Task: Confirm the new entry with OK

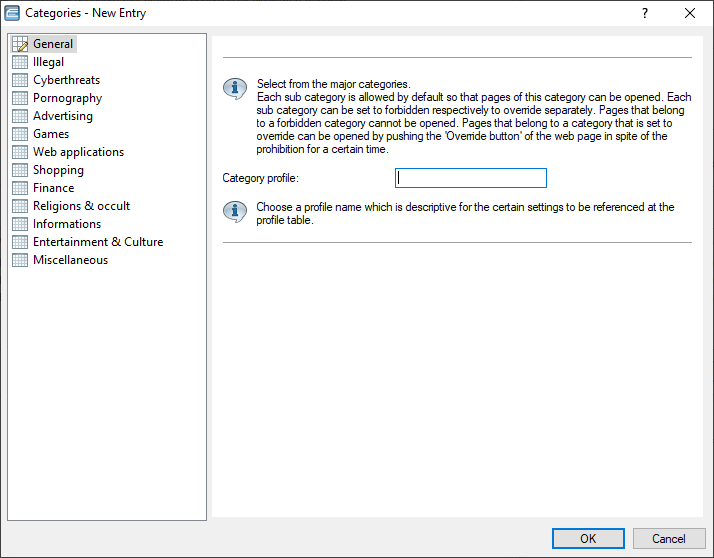Action: (588, 538)
